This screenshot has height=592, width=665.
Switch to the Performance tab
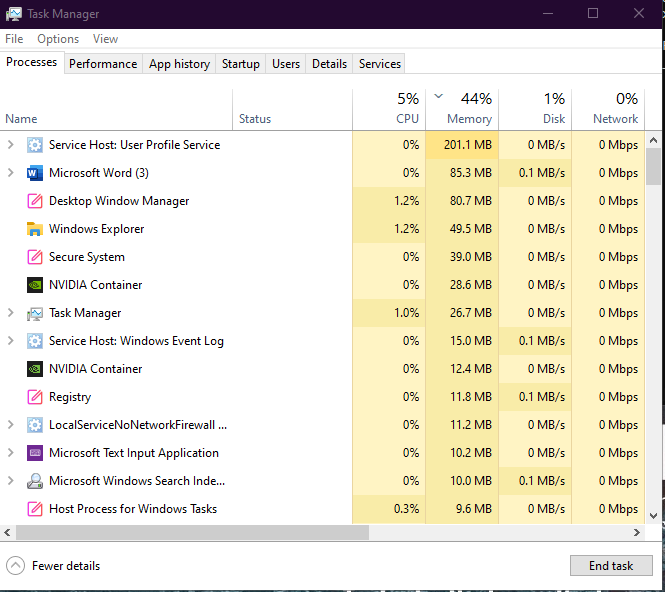point(103,64)
